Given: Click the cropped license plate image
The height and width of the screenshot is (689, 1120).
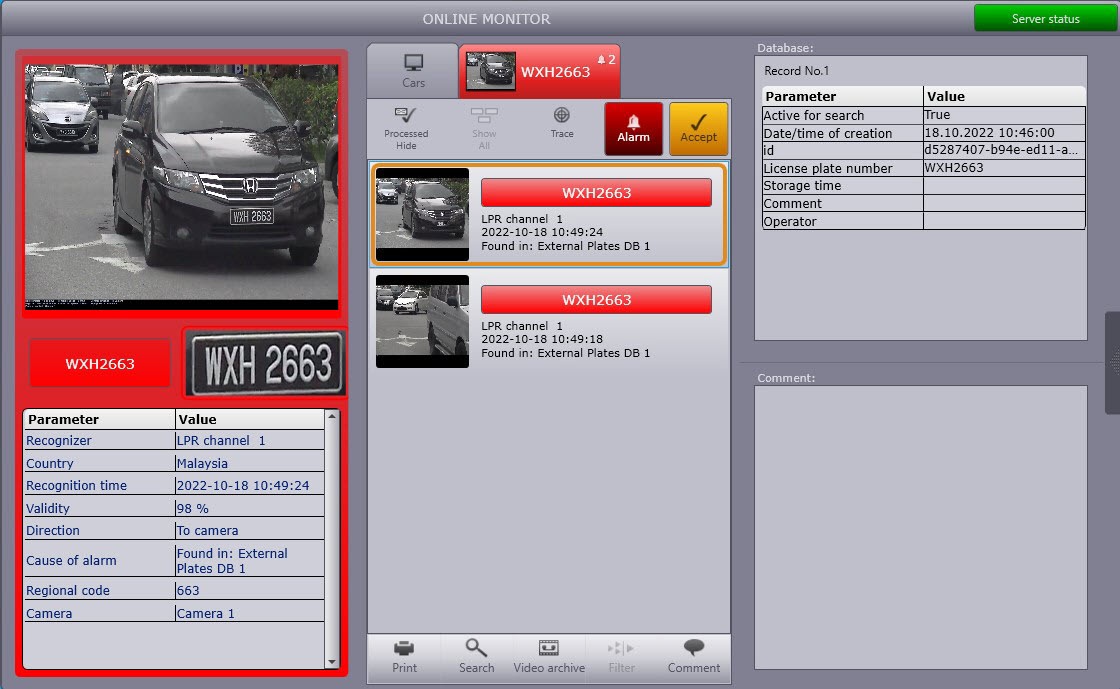Looking at the screenshot, I should coord(266,363).
